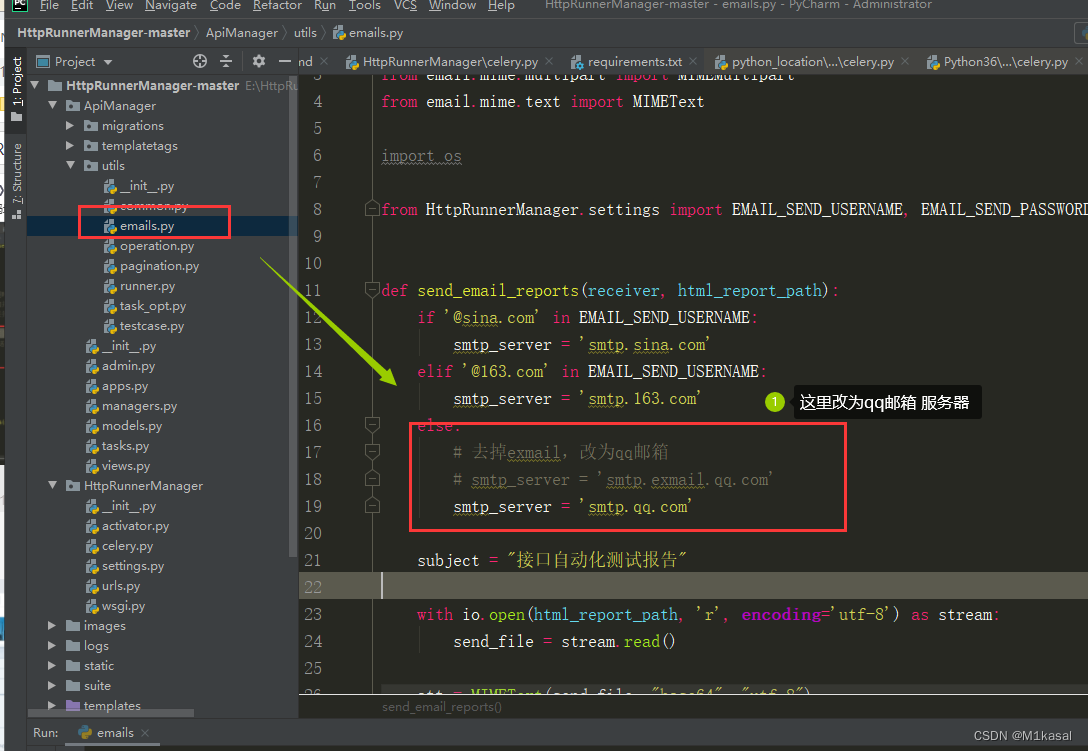Open the Code menu
The height and width of the screenshot is (751, 1088).
(x=226, y=6)
